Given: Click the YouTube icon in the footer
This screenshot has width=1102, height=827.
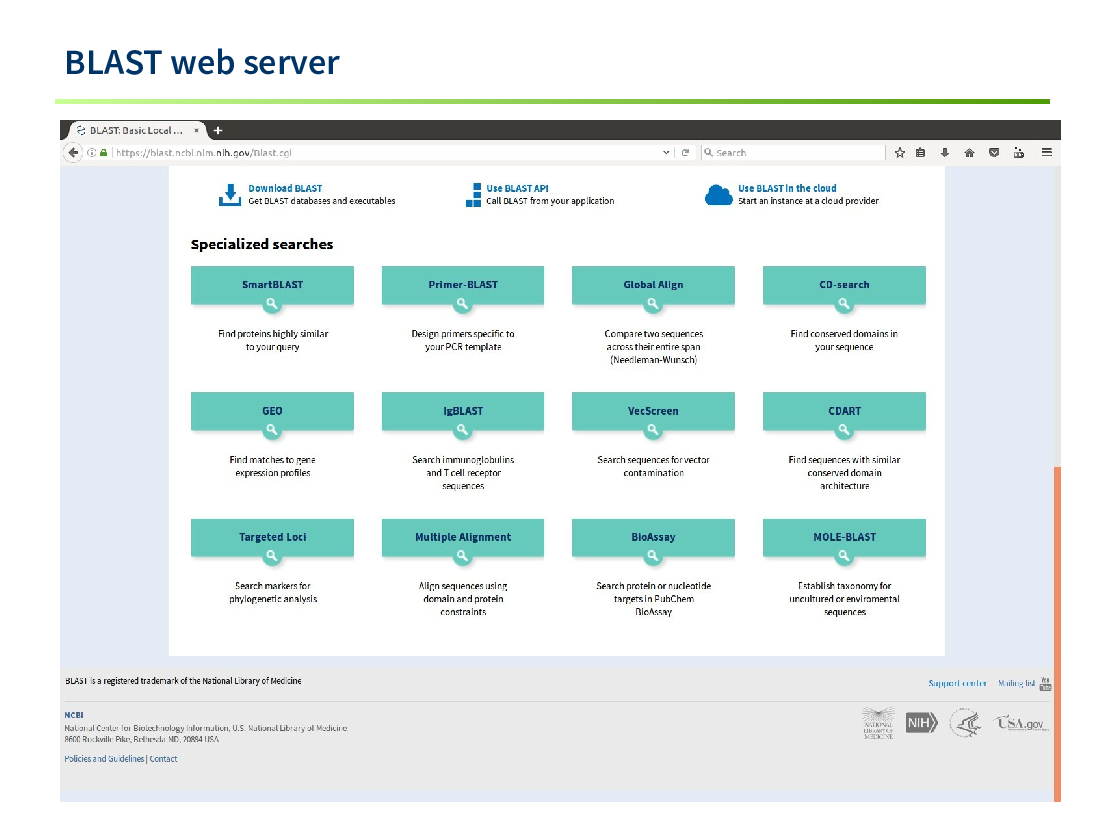Looking at the screenshot, I should tap(1045, 684).
